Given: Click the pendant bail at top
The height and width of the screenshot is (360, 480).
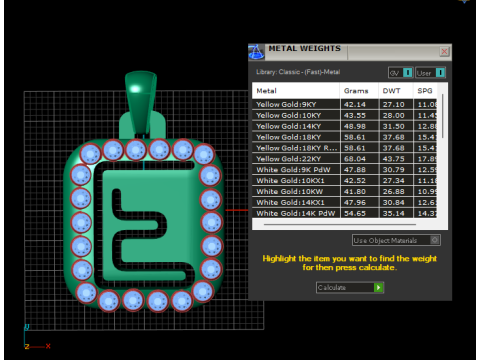Looking at the screenshot, I should 140,102.
